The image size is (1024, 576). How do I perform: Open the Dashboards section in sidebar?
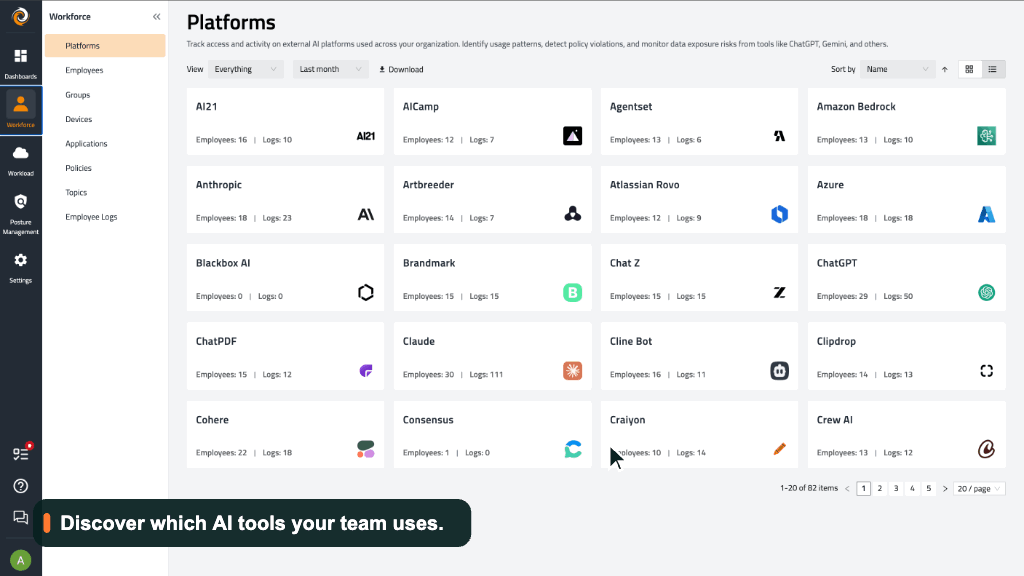(21, 63)
